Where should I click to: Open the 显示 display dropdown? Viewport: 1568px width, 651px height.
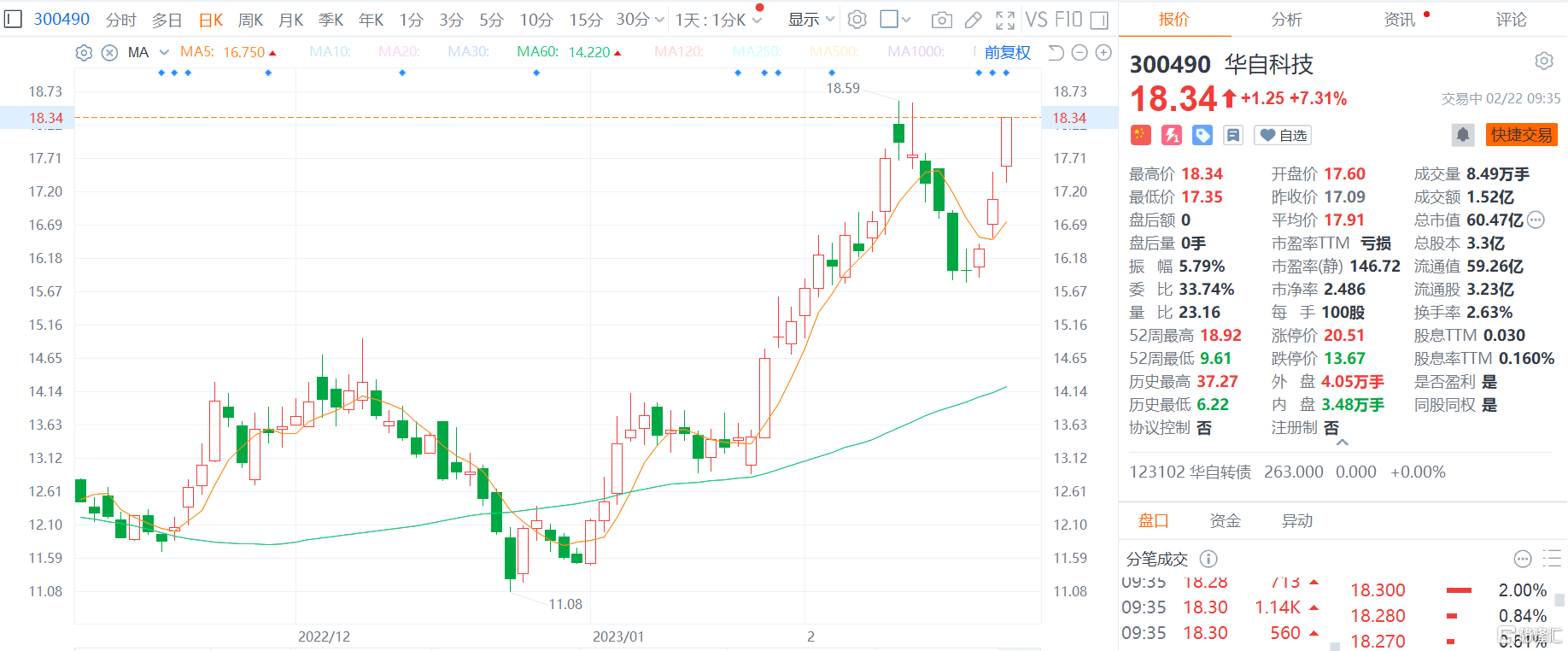pos(810,20)
